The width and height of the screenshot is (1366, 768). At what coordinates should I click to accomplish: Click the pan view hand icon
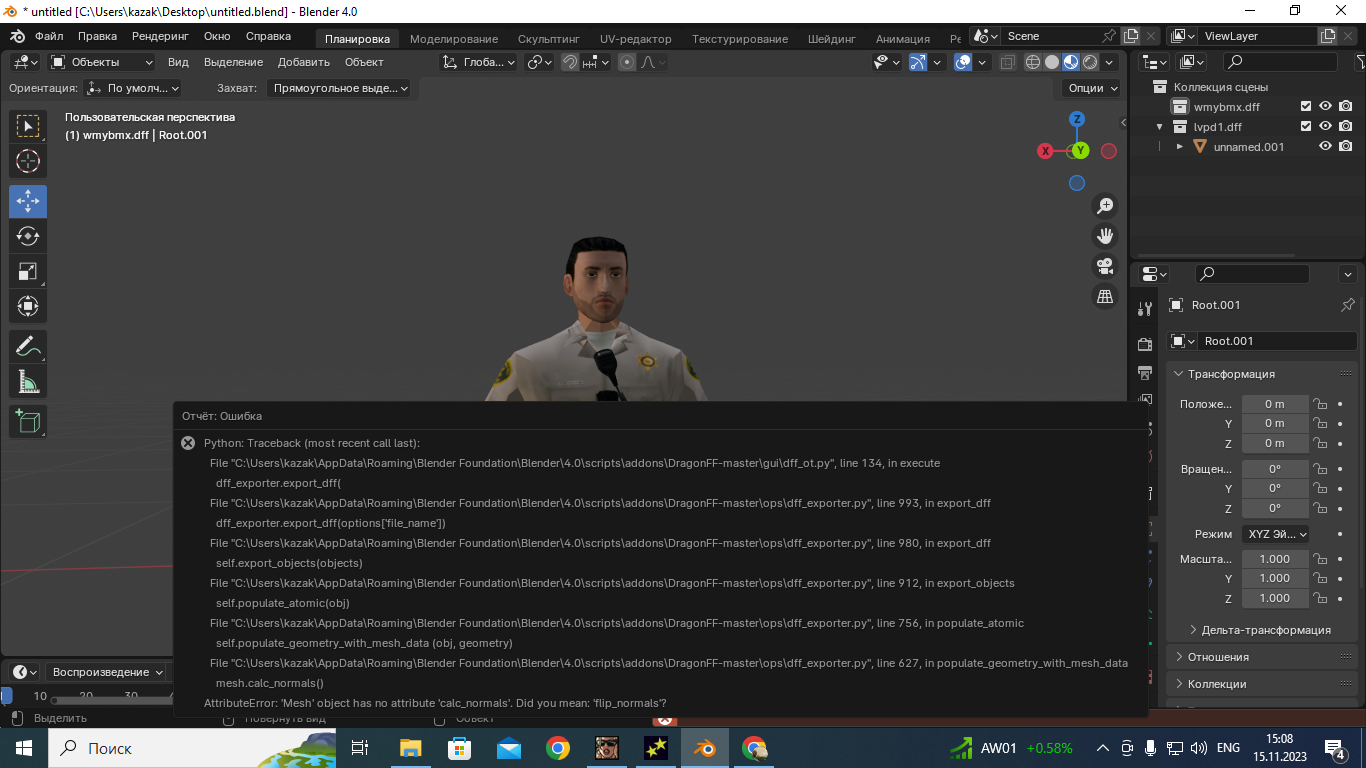(1105, 236)
